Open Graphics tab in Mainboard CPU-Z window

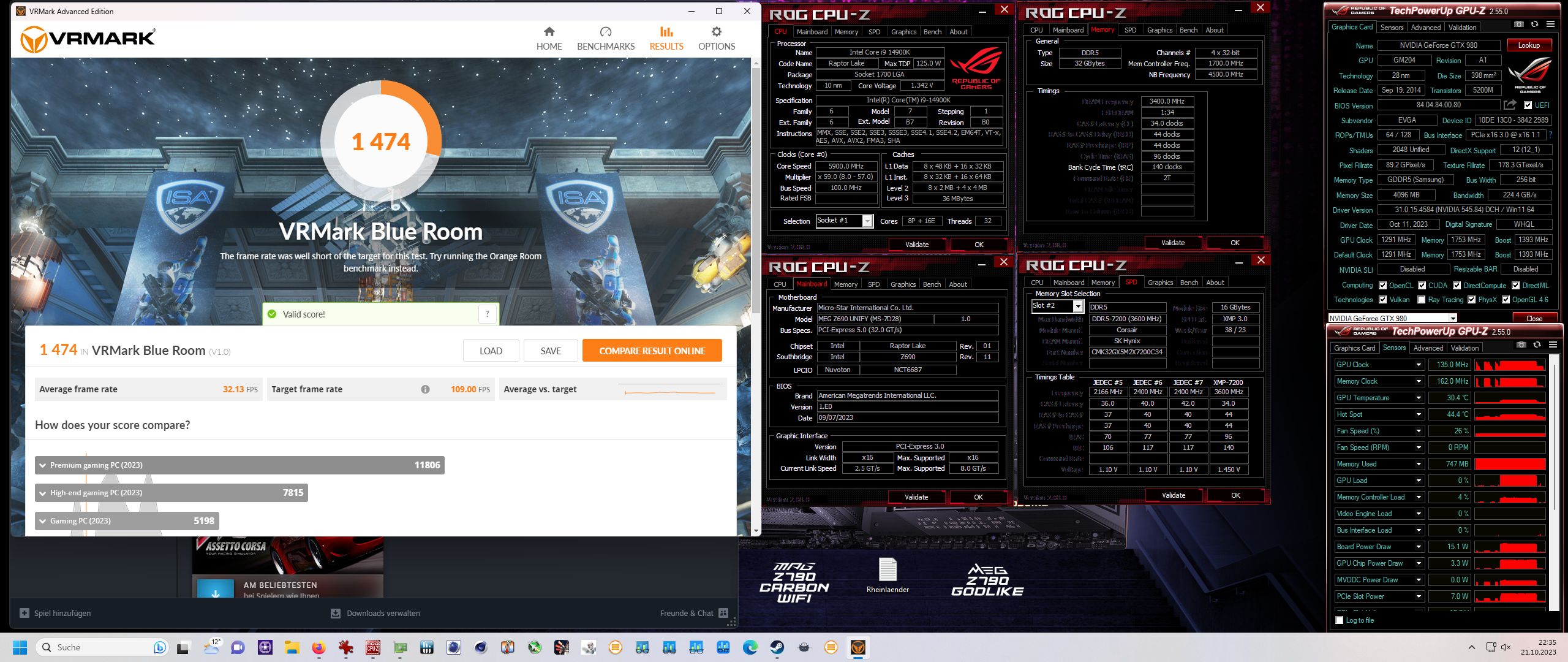click(x=903, y=284)
